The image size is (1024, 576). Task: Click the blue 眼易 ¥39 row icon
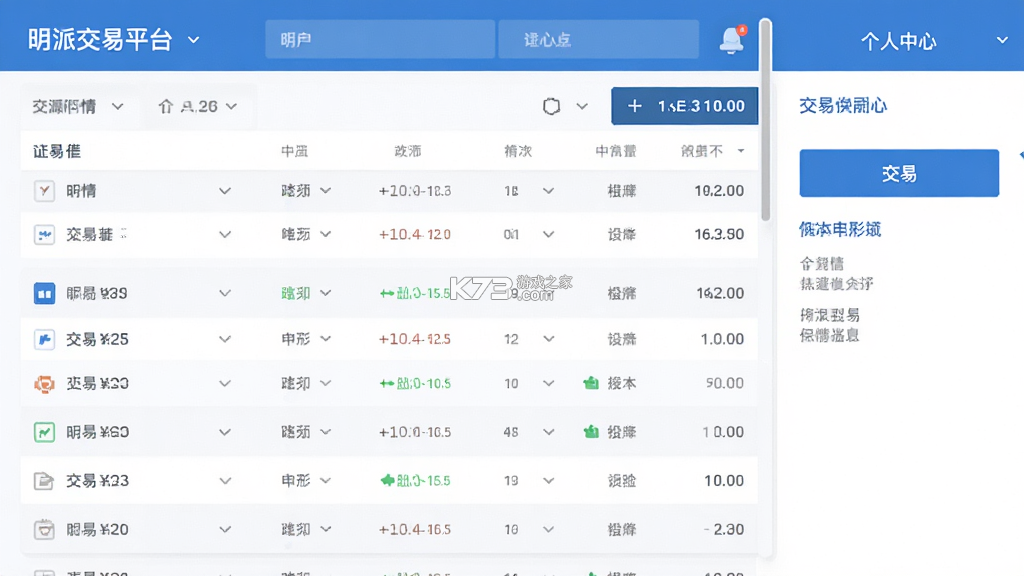tap(44, 293)
